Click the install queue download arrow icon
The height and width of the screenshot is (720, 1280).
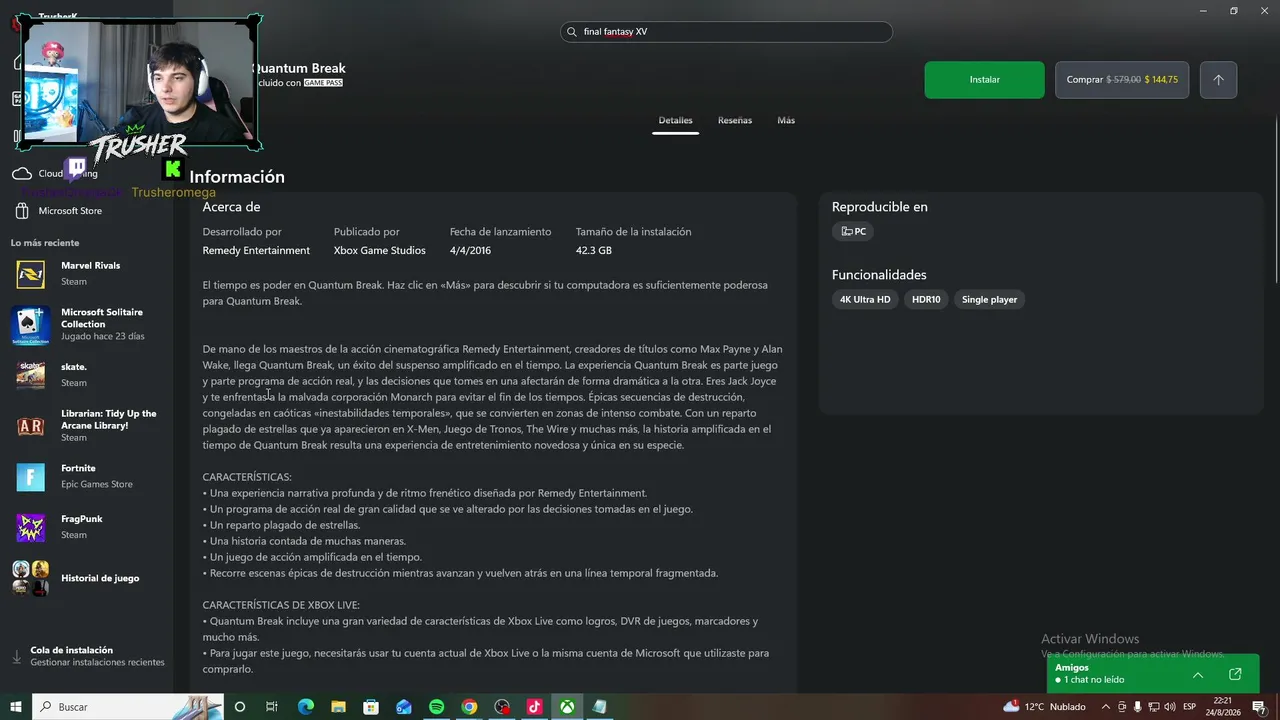pyautogui.click(x=16, y=657)
